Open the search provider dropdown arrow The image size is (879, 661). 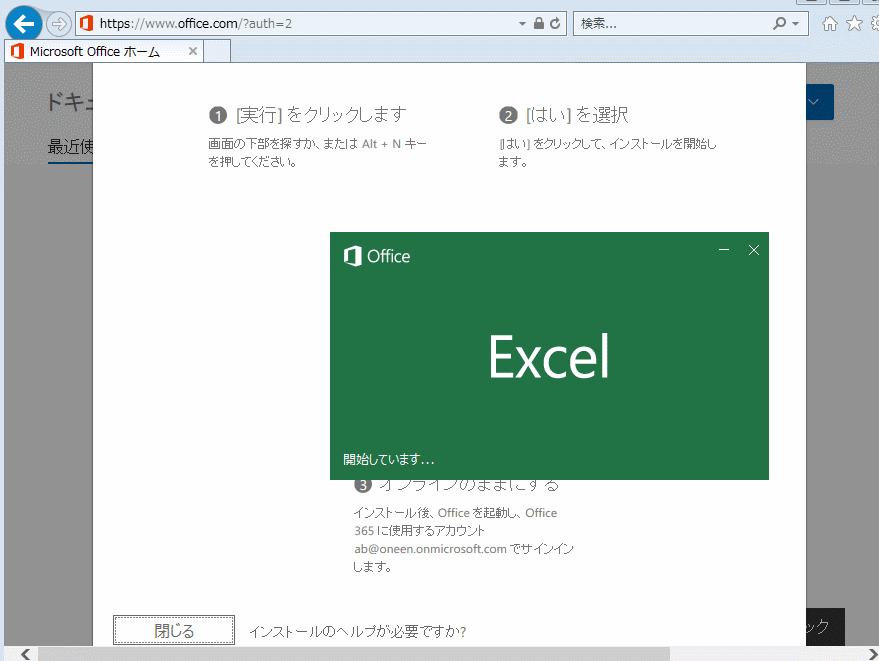pyautogui.click(x=795, y=24)
